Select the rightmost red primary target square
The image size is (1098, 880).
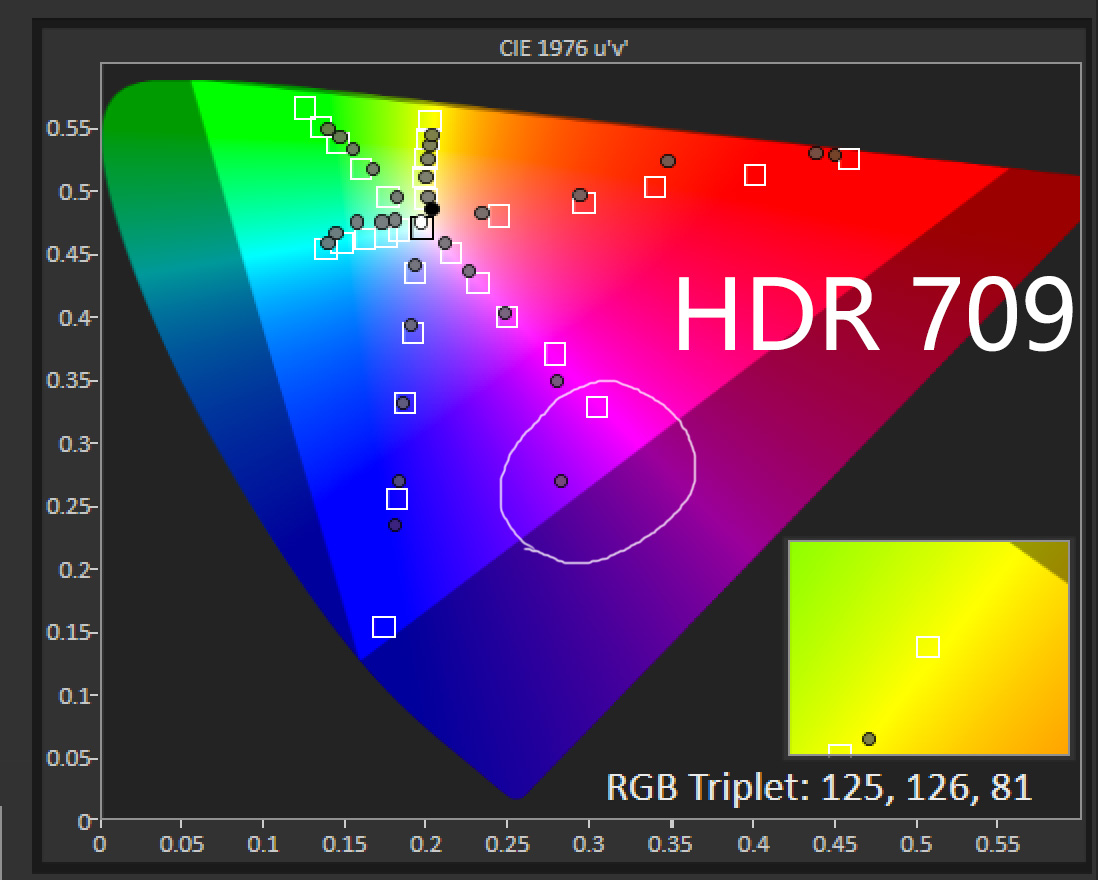[x=849, y=159]
